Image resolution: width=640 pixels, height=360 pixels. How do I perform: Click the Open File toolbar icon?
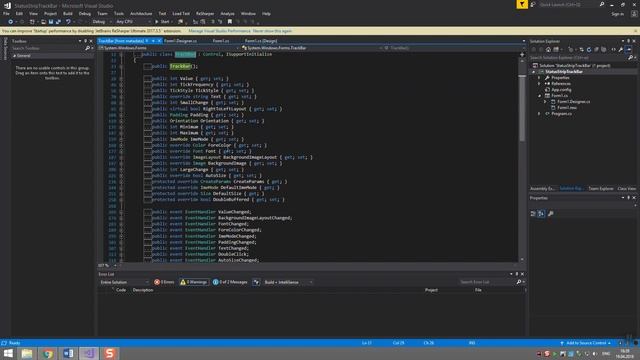coord(43,22)
